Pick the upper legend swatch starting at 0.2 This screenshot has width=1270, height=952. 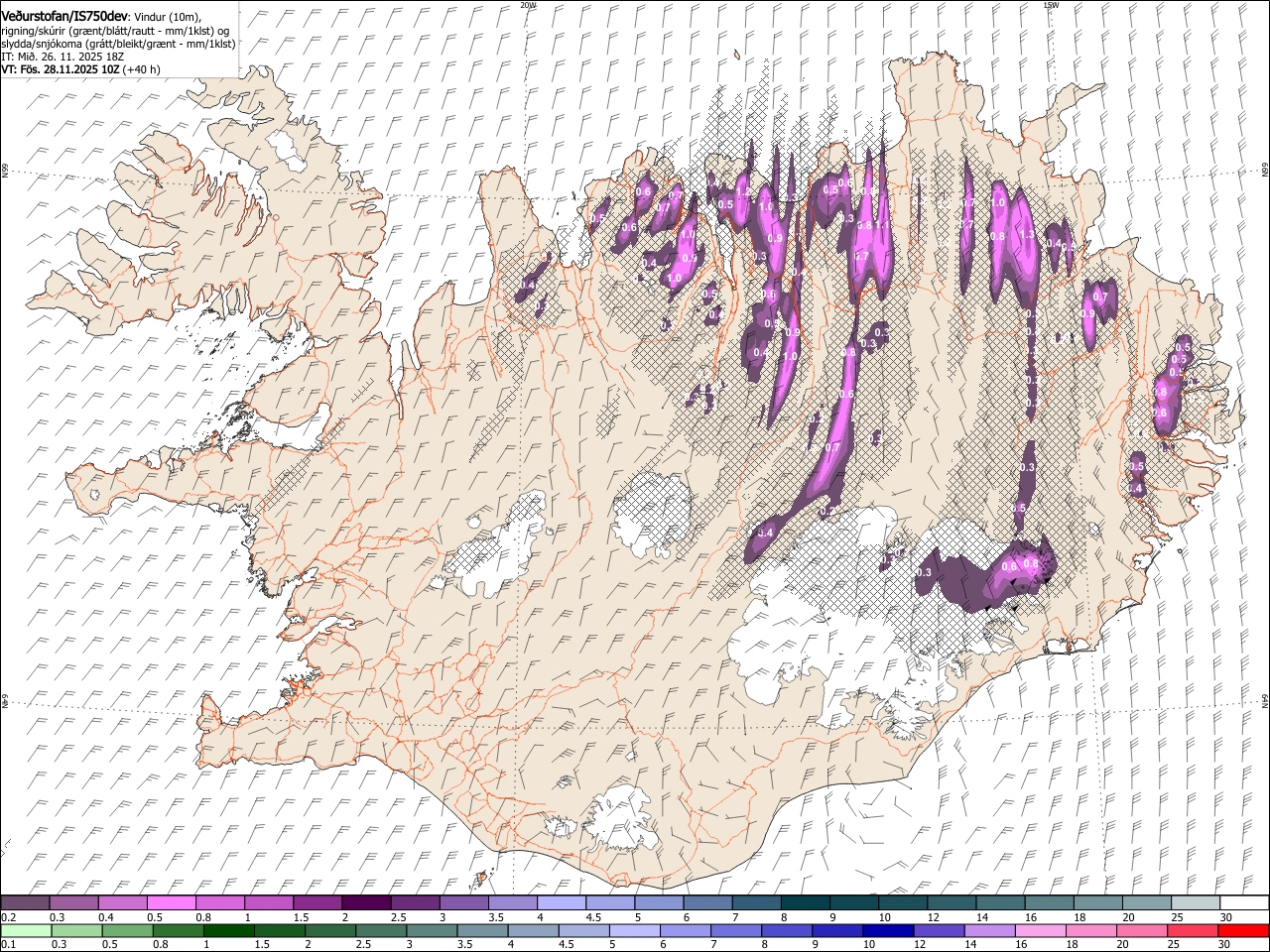pyautogui.click(x=25, y=902)
